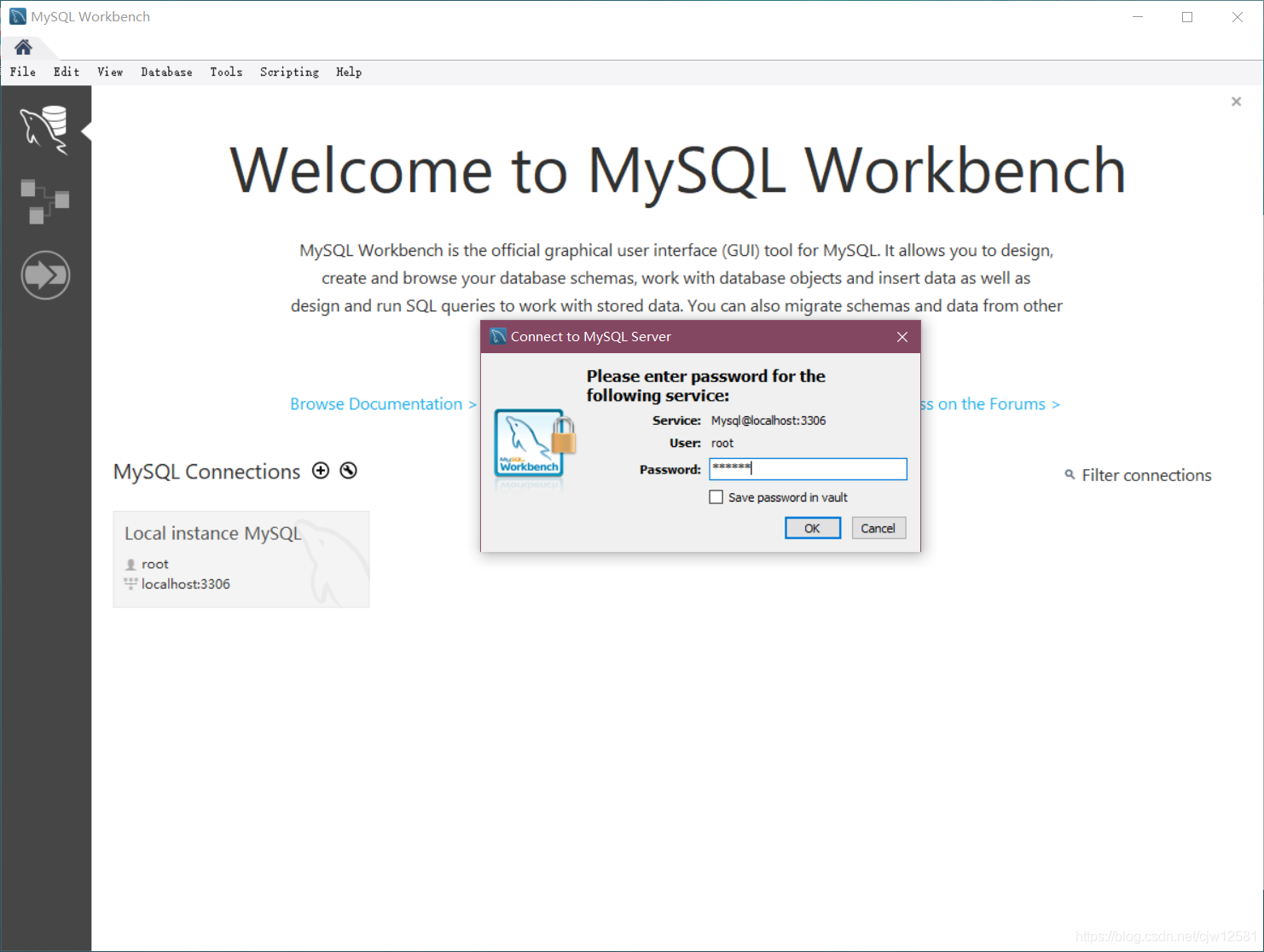Open the Database menu

tap(166, 72)
